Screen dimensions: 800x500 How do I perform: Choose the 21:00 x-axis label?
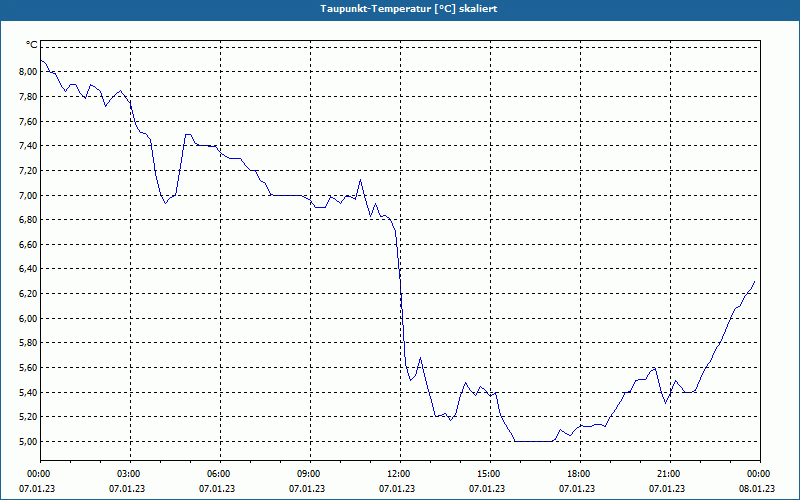[667, 474]
